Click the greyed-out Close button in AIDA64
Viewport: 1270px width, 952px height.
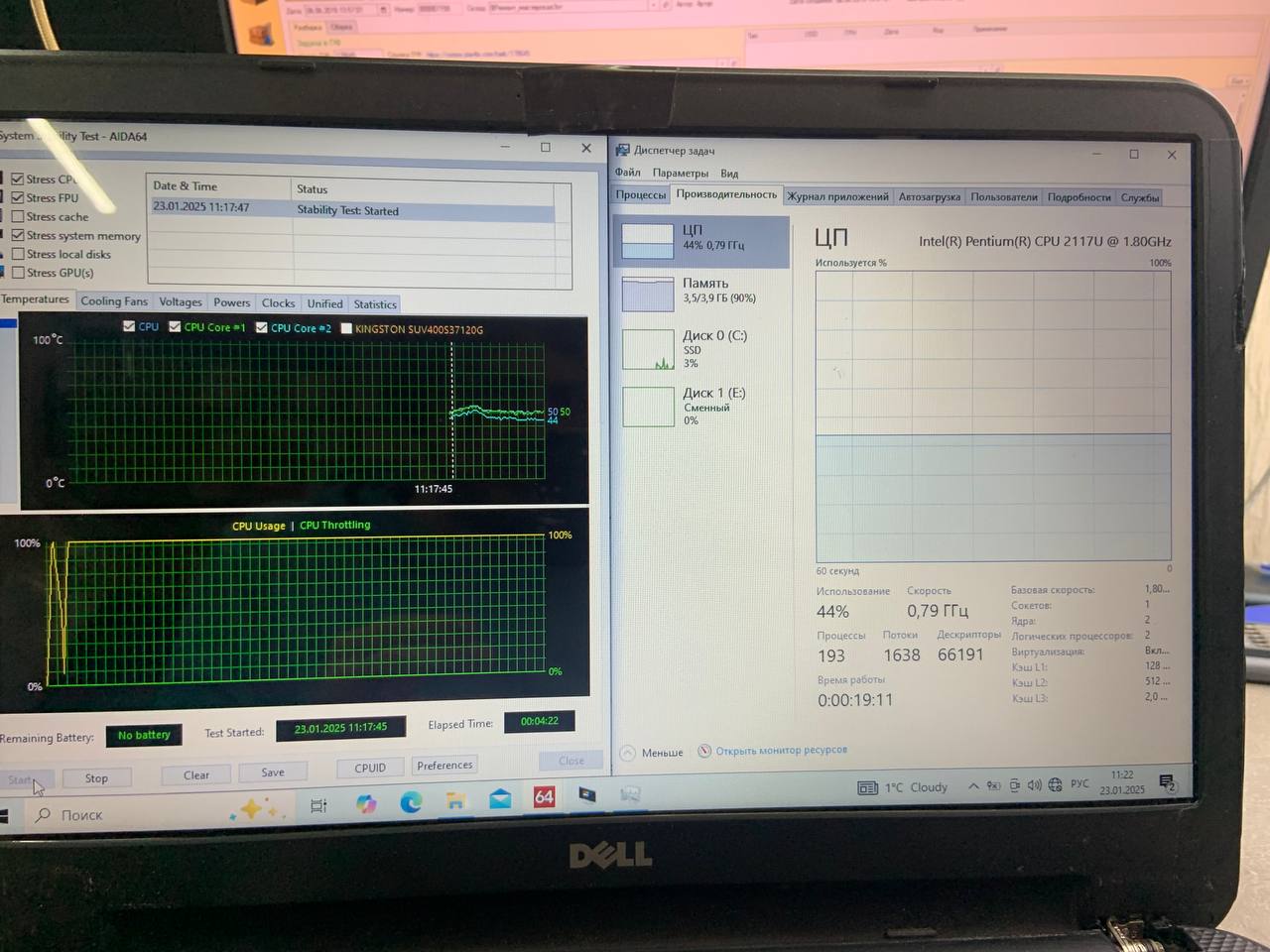[571, 761]
